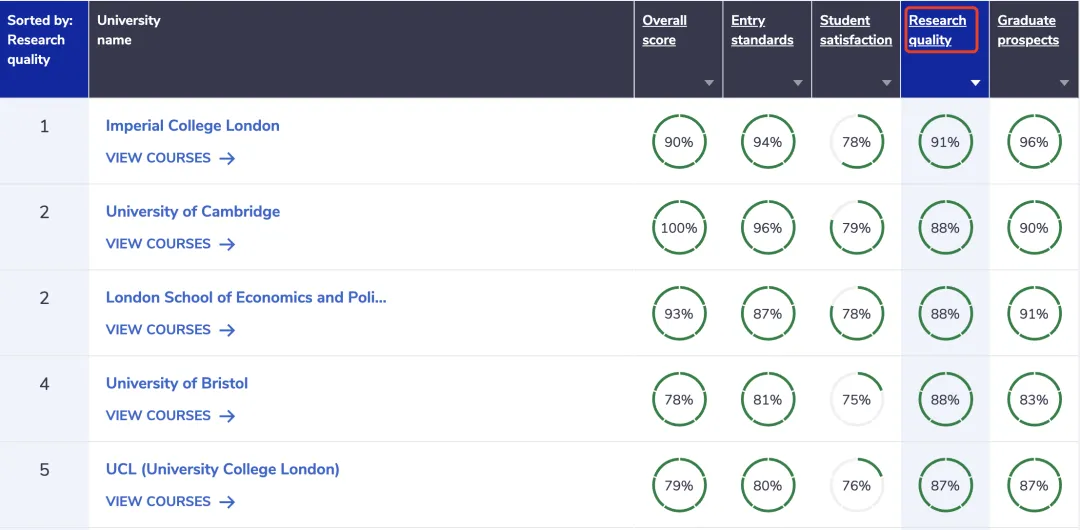Click arrow icon beside LSE View Courses
The height and width of the screenshot is (530, 1080).
tap(227, 330)
